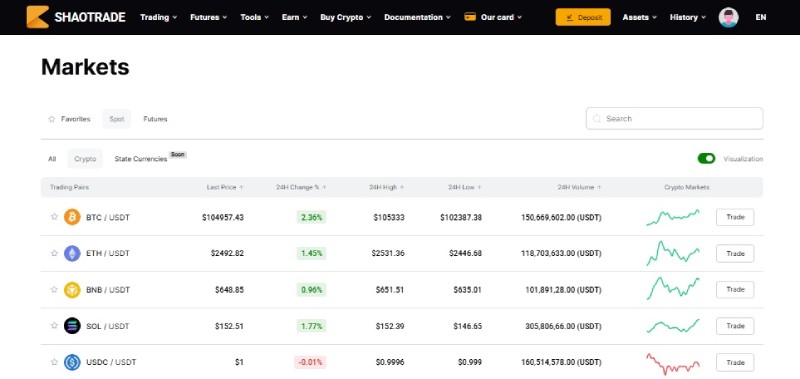Click the Solana coin icon
The image size is (800, 379).
pyautogui.click(x=72, y=326)
